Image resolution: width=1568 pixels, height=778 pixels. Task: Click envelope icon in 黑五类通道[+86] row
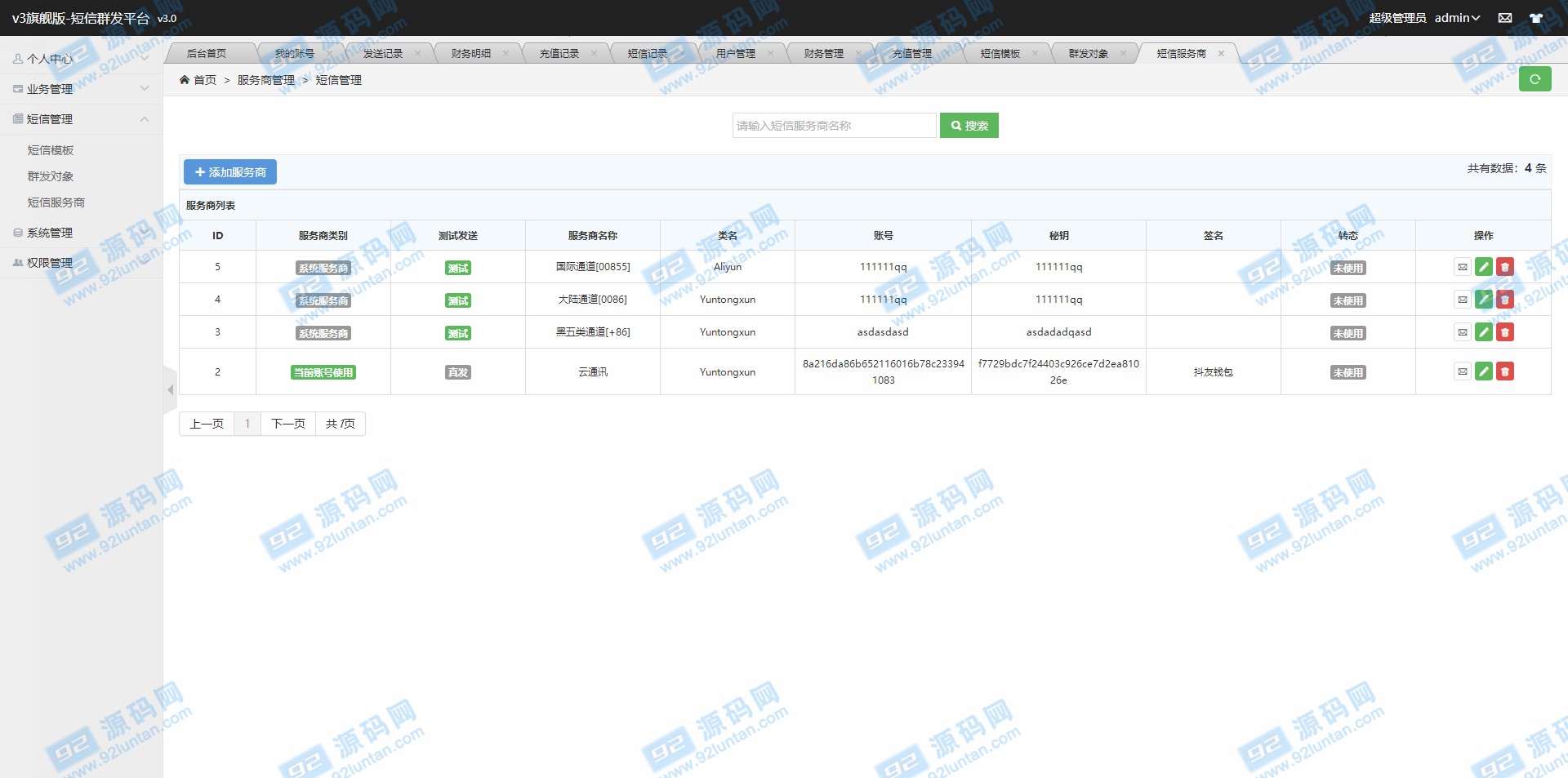[1462, 332]
